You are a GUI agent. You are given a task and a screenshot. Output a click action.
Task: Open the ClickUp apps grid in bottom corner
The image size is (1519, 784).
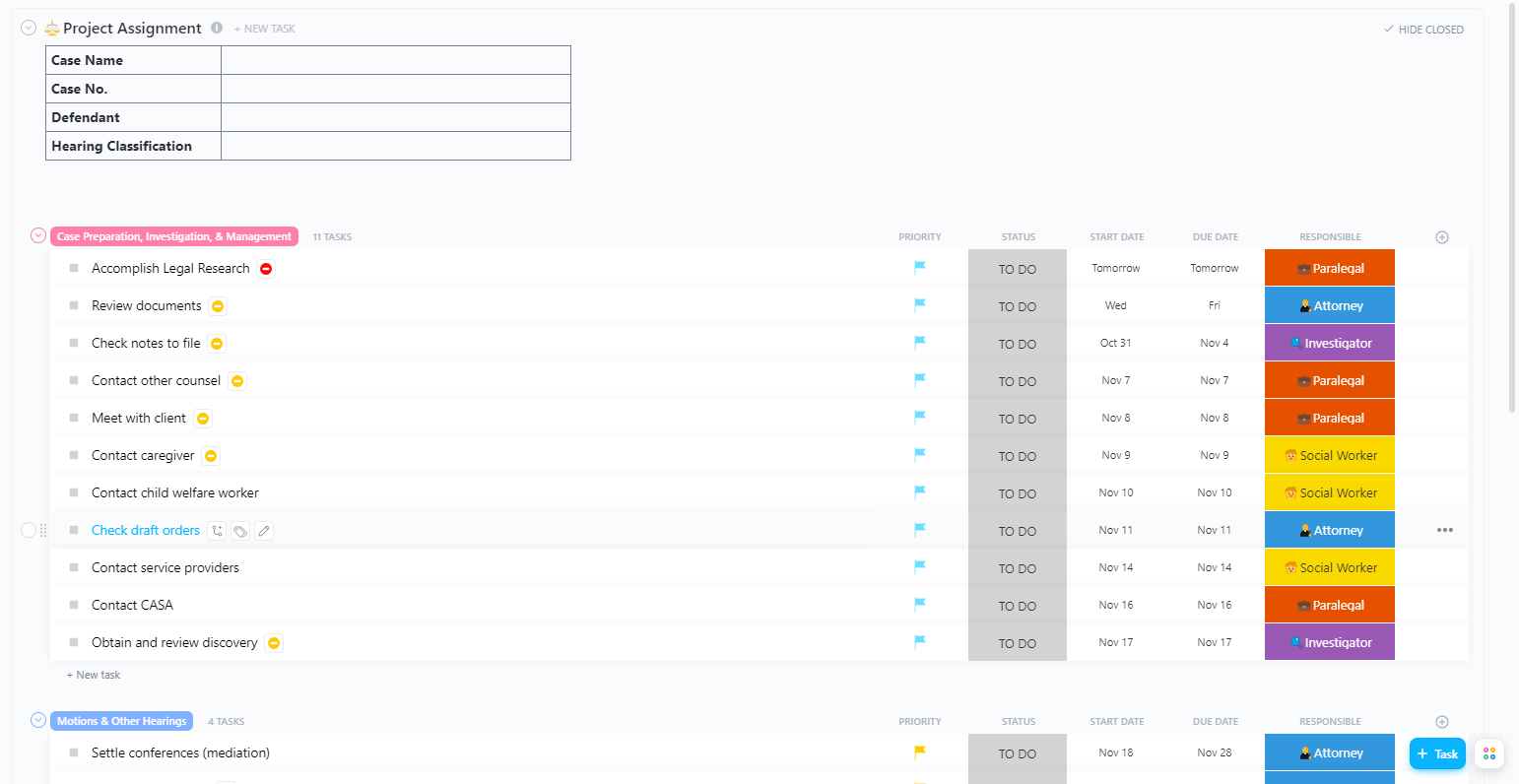[x=1488, y=753]
